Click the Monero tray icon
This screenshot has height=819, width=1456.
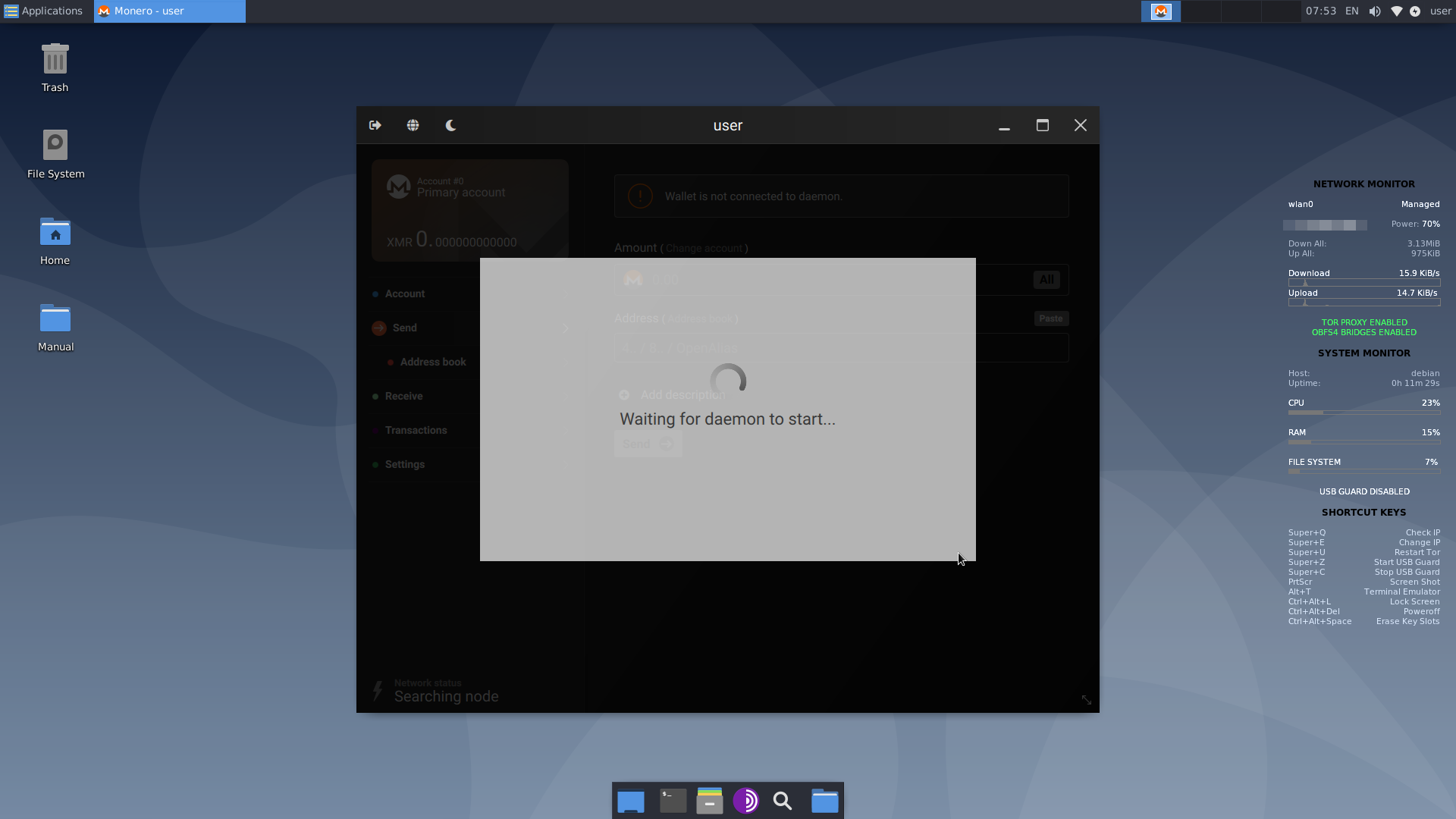click(x=1160, y=11)
